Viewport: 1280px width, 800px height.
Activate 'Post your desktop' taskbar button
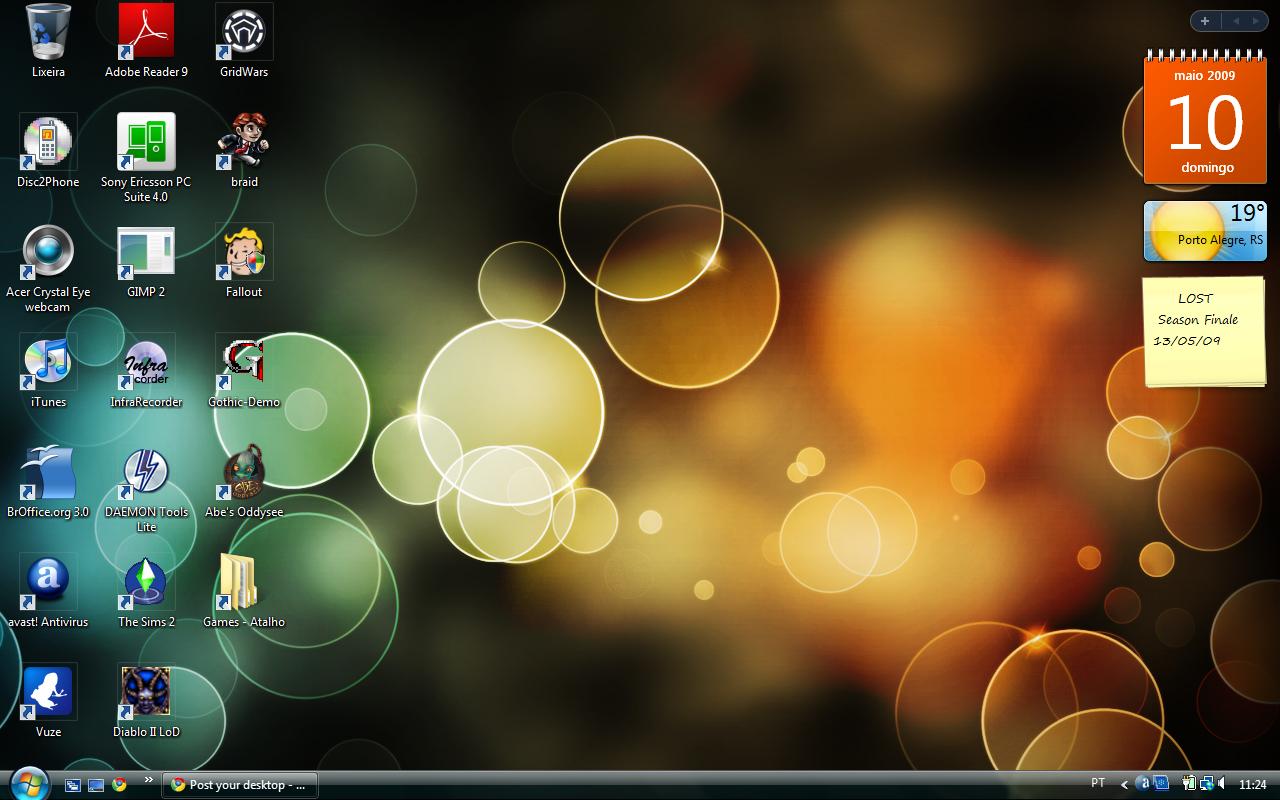(240, 785)
